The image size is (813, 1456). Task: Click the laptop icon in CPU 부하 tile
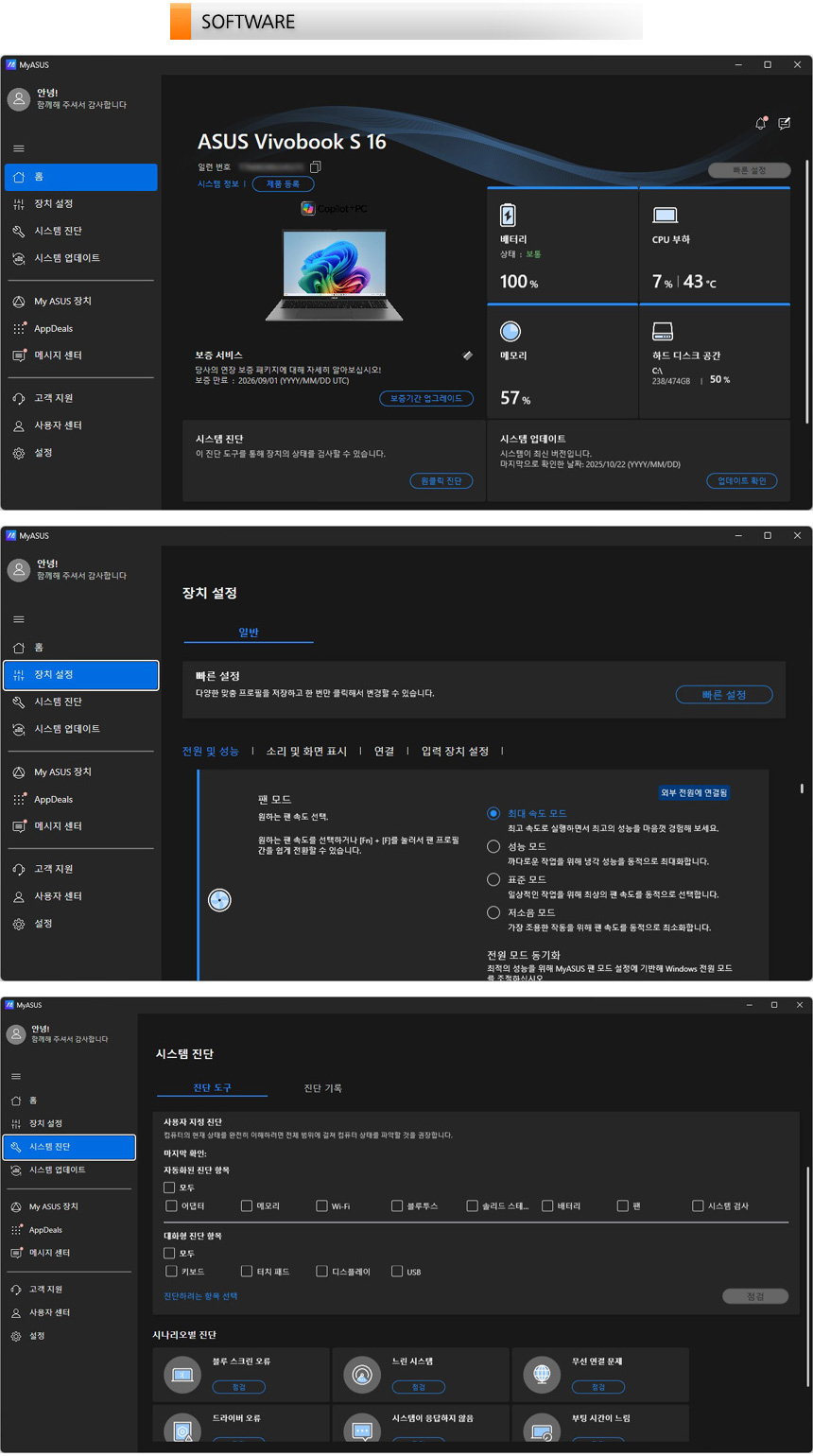(665, 216)
